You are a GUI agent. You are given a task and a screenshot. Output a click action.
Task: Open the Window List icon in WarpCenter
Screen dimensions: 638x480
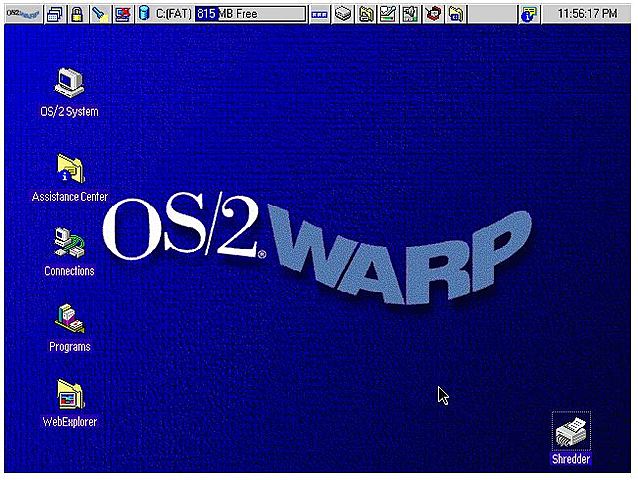[x=55, y=14]
